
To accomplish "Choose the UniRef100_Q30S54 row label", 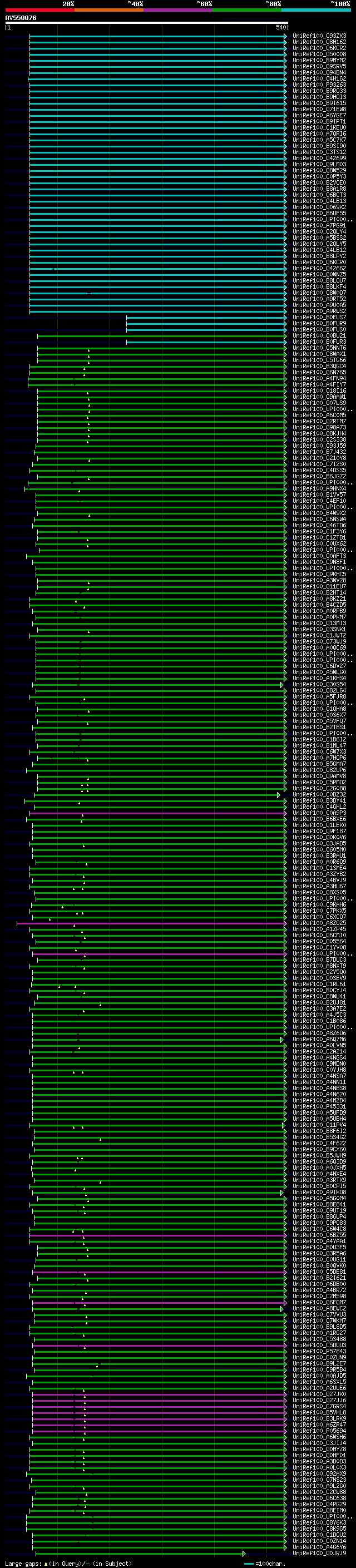I will tap(319, 685).
